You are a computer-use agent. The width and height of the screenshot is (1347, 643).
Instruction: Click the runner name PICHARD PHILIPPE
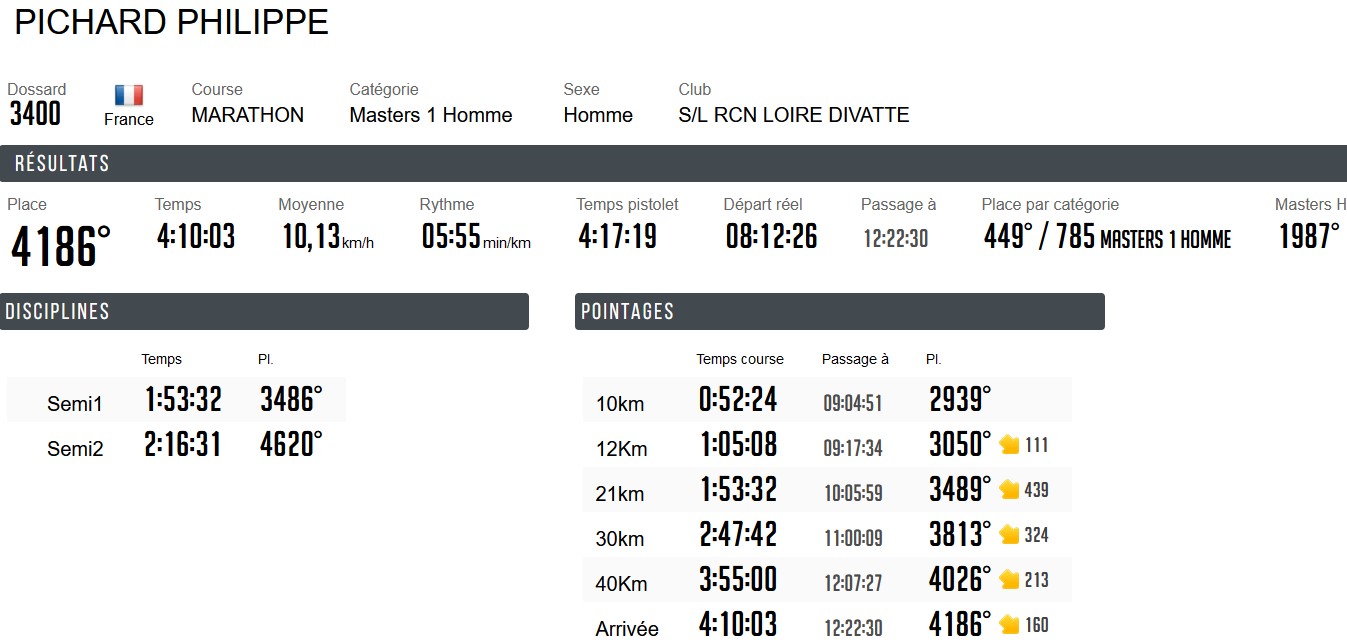click(171, 23)
